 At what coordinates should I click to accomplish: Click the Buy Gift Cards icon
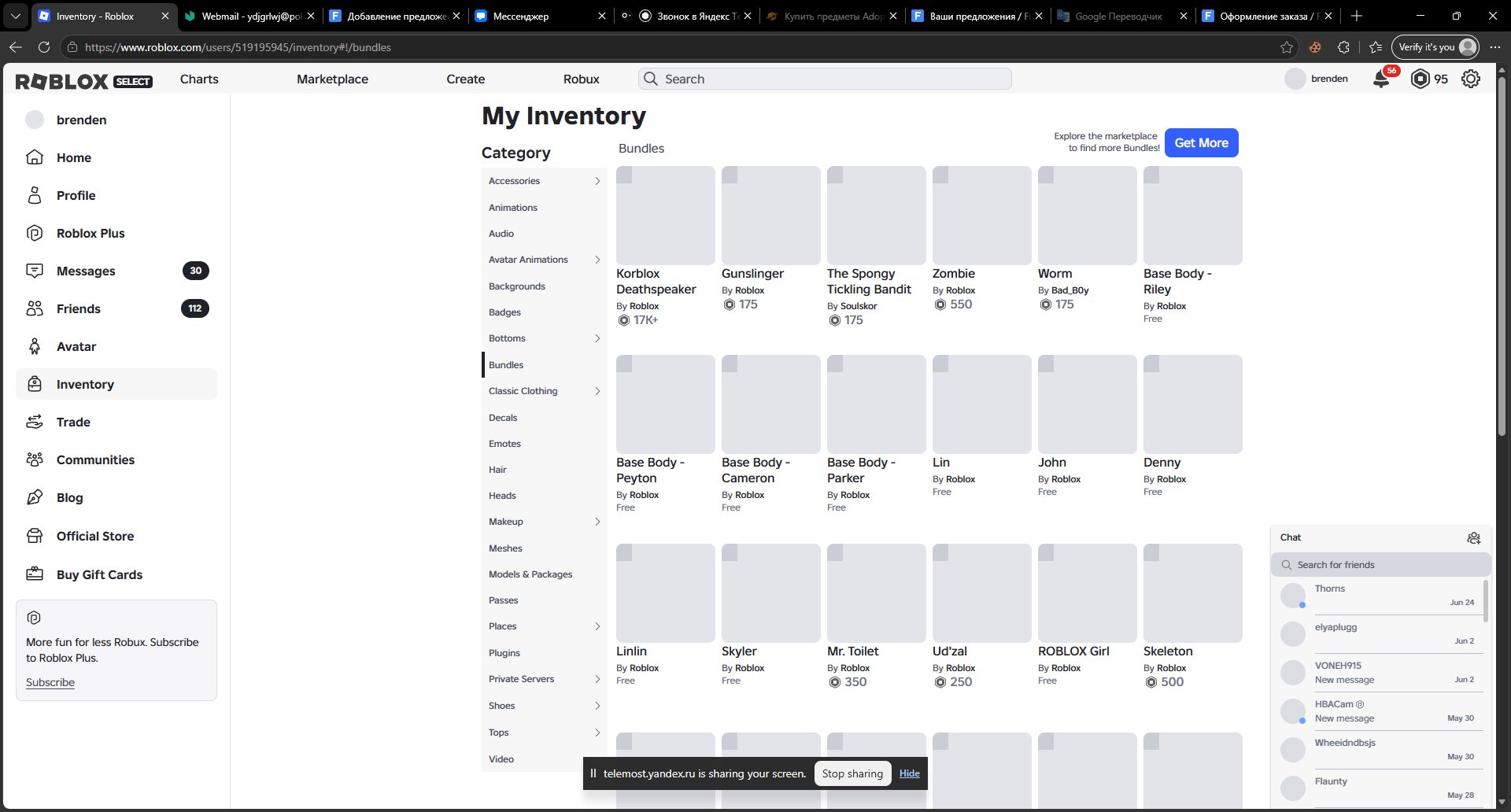(35, 574)
